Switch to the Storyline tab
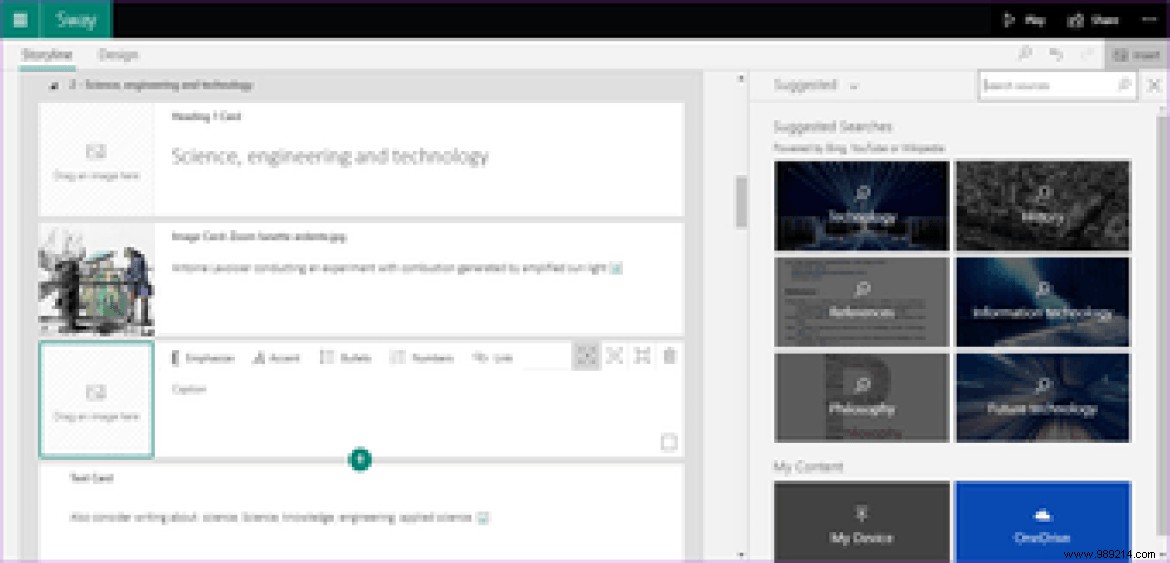The height and width of the screenshot is (563, 1170). (x=47, y=54)
